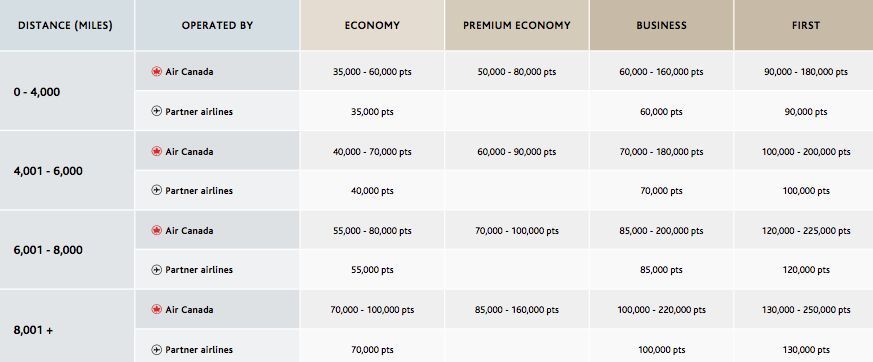The height and width of the screenshot is (362, 873).
Task: Click the 130,000 - 250,000 pts first class cell
Action: click(806, 310)
